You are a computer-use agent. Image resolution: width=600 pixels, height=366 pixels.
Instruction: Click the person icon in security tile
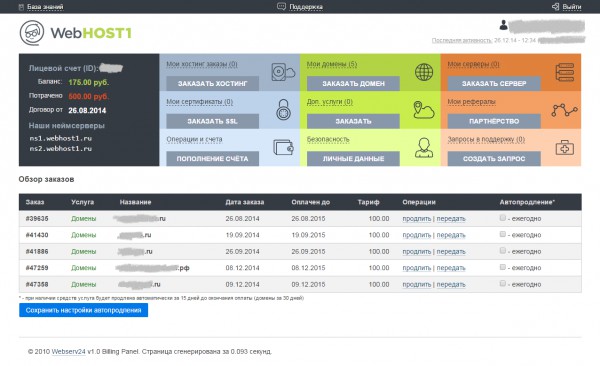pos(424,148)
